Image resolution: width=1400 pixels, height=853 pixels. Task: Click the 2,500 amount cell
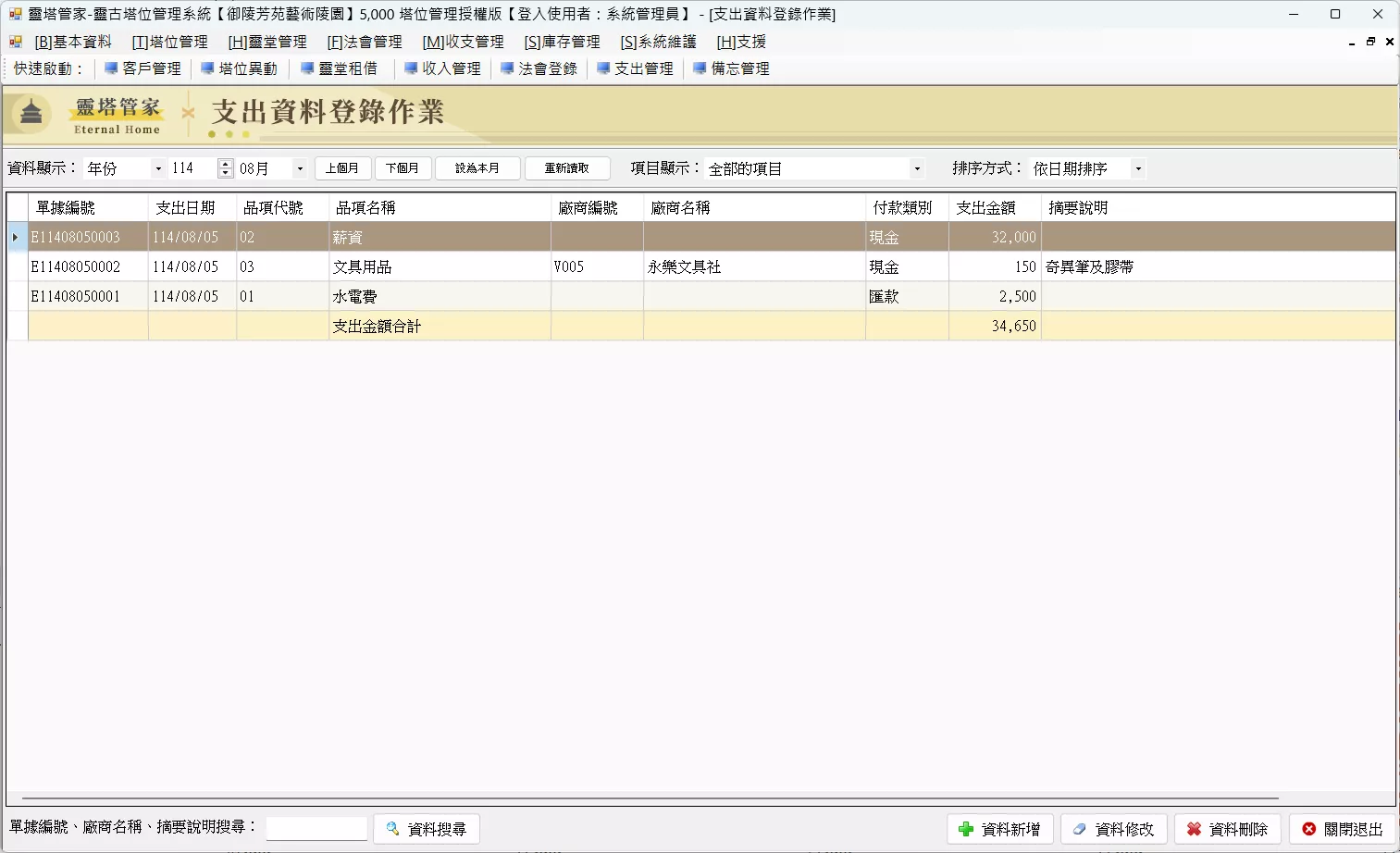point(995,296)
